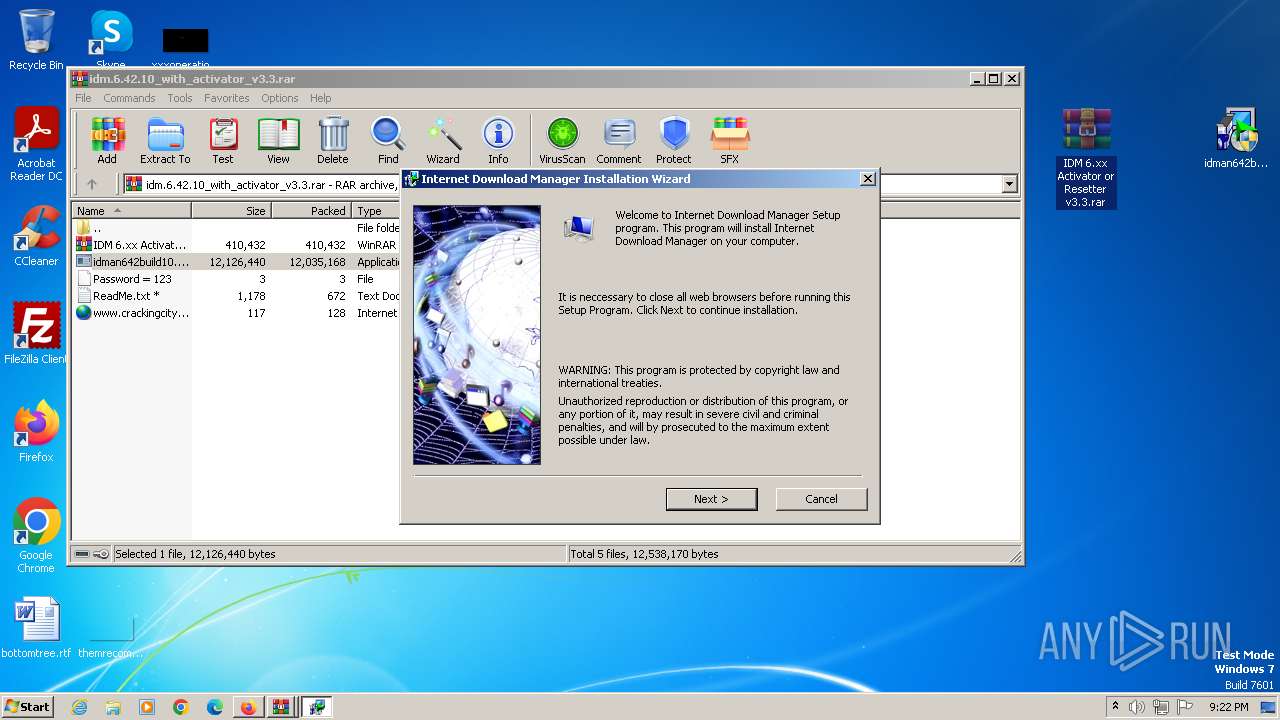This screenshot has height=720, width=1280.
Task: Click the View file toolbar icon
Action: (x=278, y=140)
